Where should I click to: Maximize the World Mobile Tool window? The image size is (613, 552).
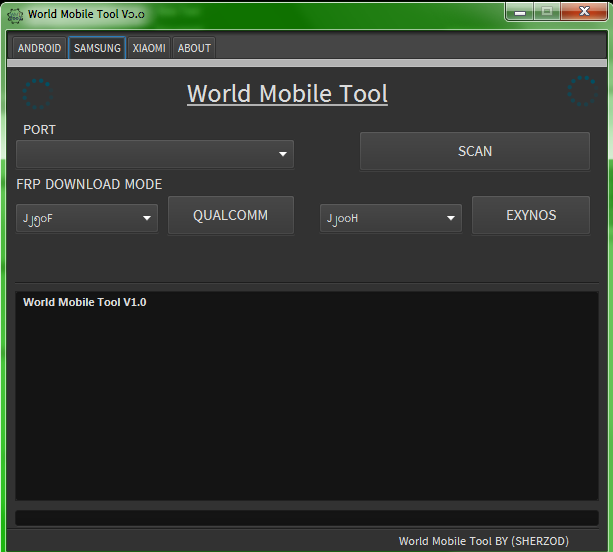pos(547,12)
